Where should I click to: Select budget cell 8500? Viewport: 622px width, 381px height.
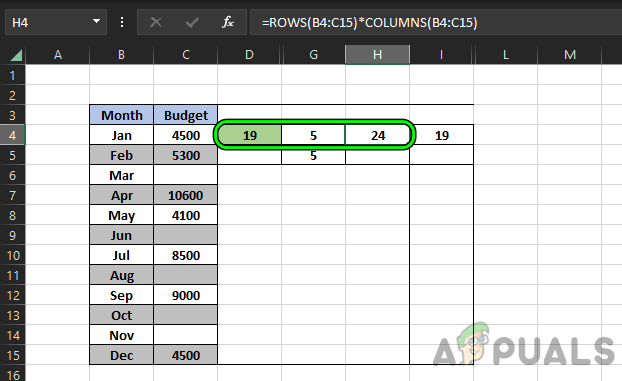click(186, 255)
